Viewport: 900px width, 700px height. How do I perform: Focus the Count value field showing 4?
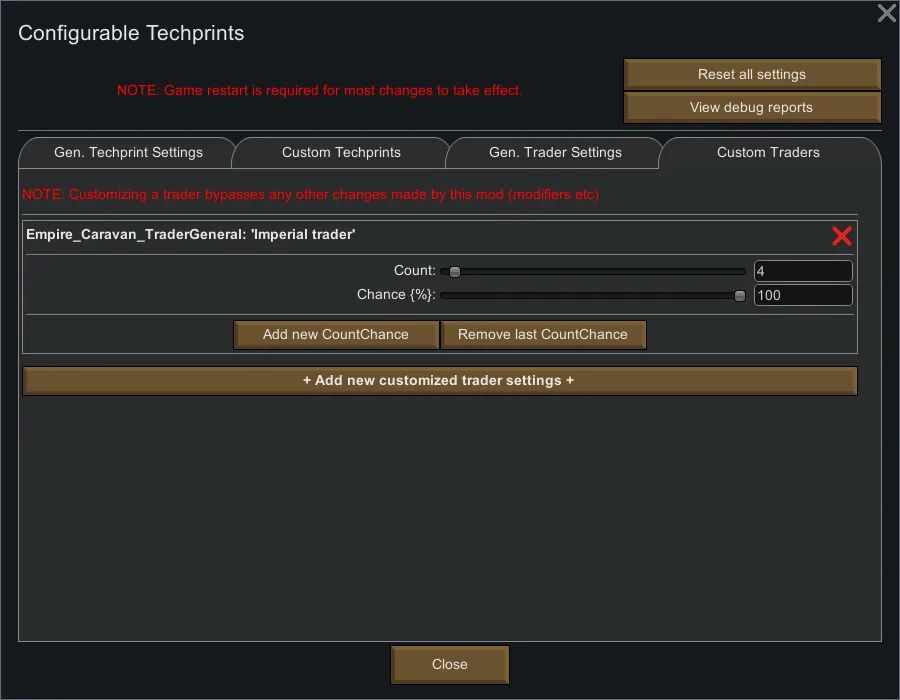pyautogui.click(x=802, y=271)
